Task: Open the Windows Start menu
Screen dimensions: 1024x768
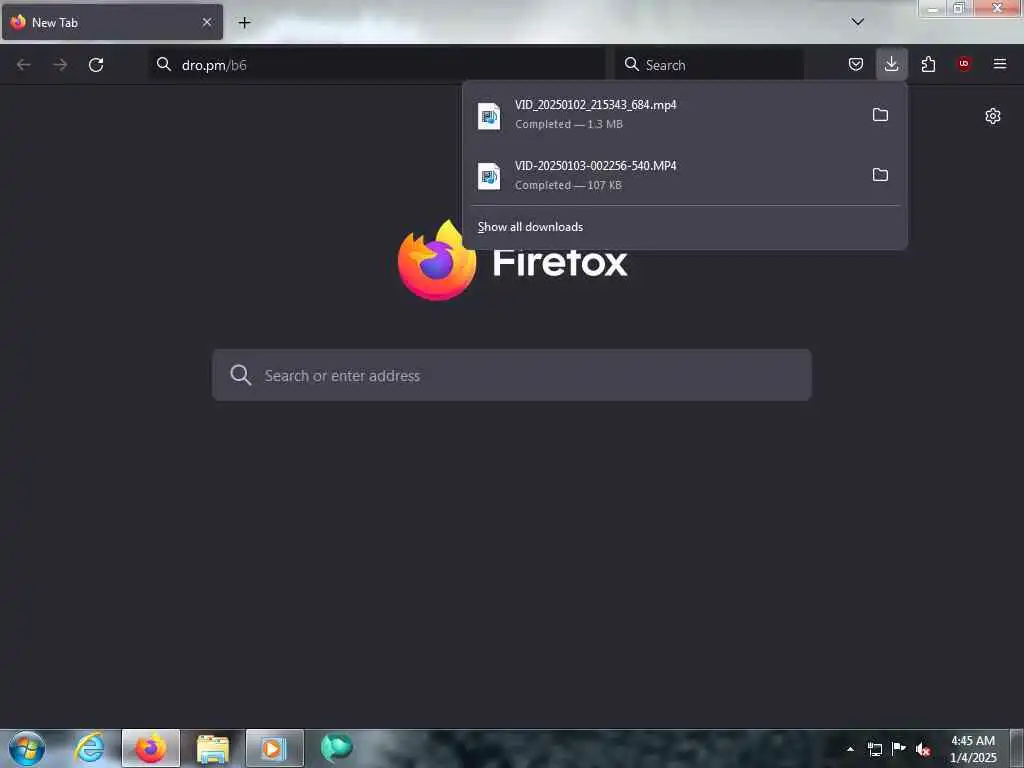Action: click(27, 748)
